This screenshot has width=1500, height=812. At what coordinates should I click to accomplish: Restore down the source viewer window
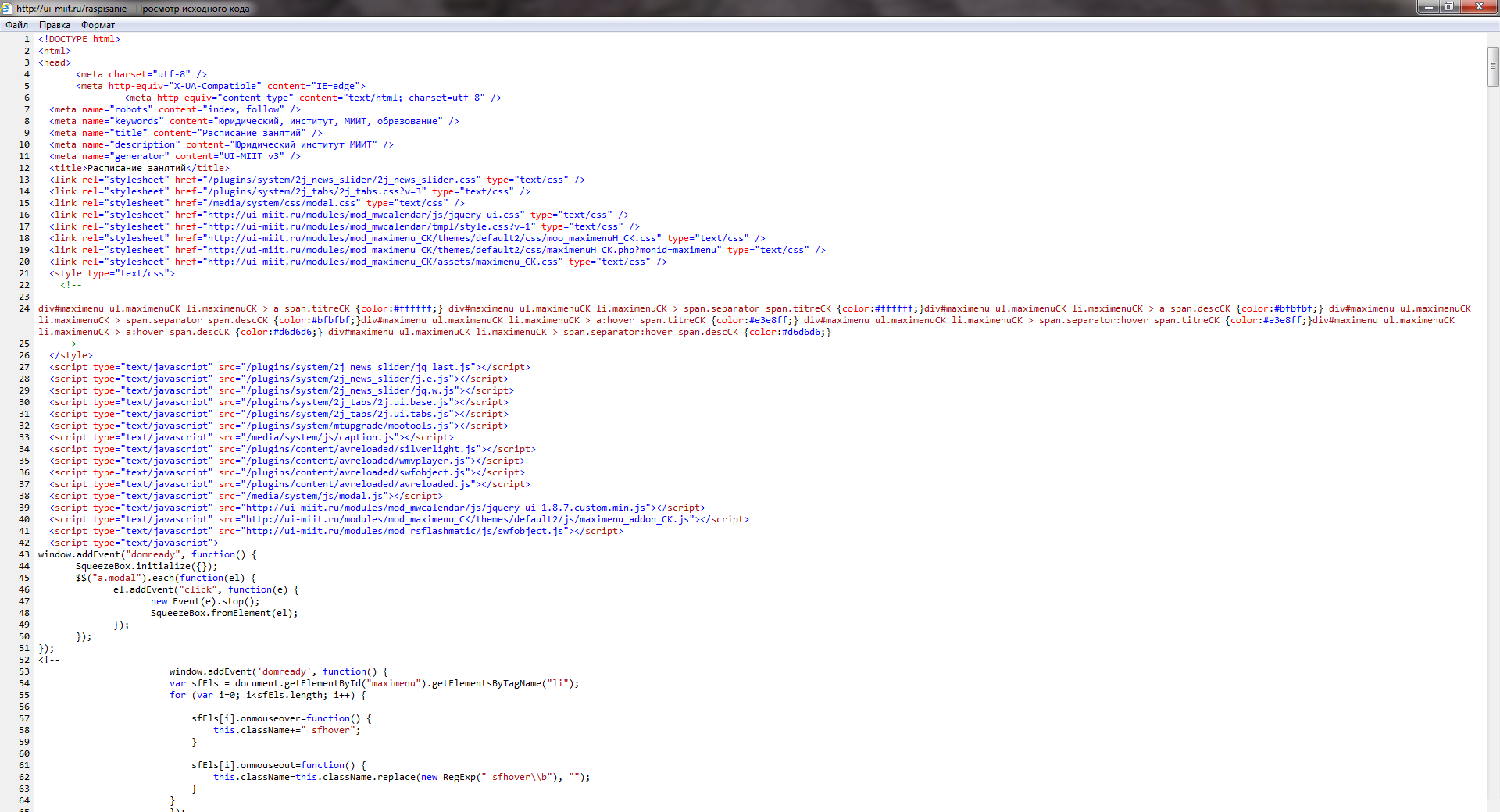(x=1450, y=7)
